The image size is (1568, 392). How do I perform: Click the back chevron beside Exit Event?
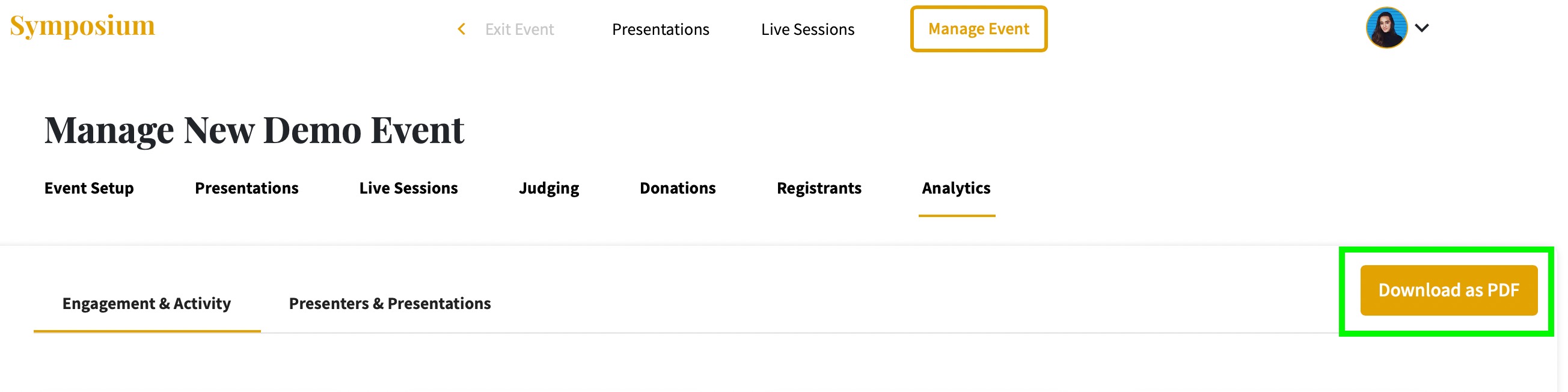click(x=461, y=29)
